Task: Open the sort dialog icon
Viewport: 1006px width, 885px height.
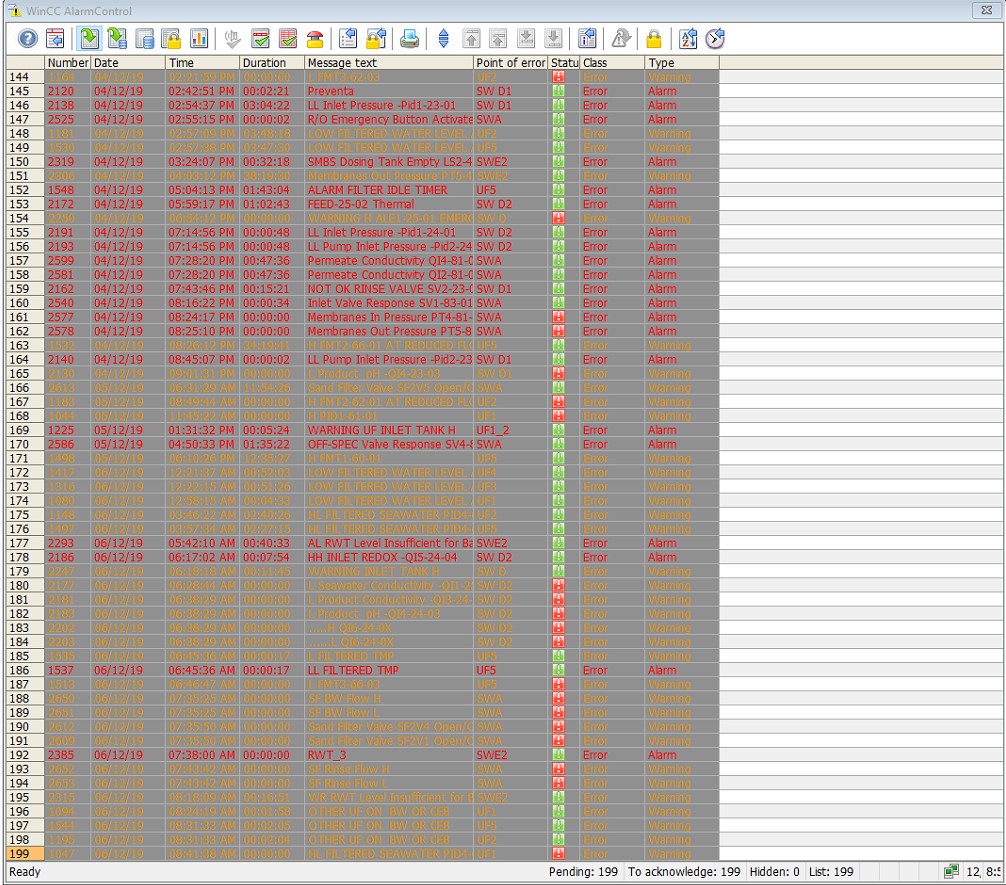Action: tap(687, 39)
